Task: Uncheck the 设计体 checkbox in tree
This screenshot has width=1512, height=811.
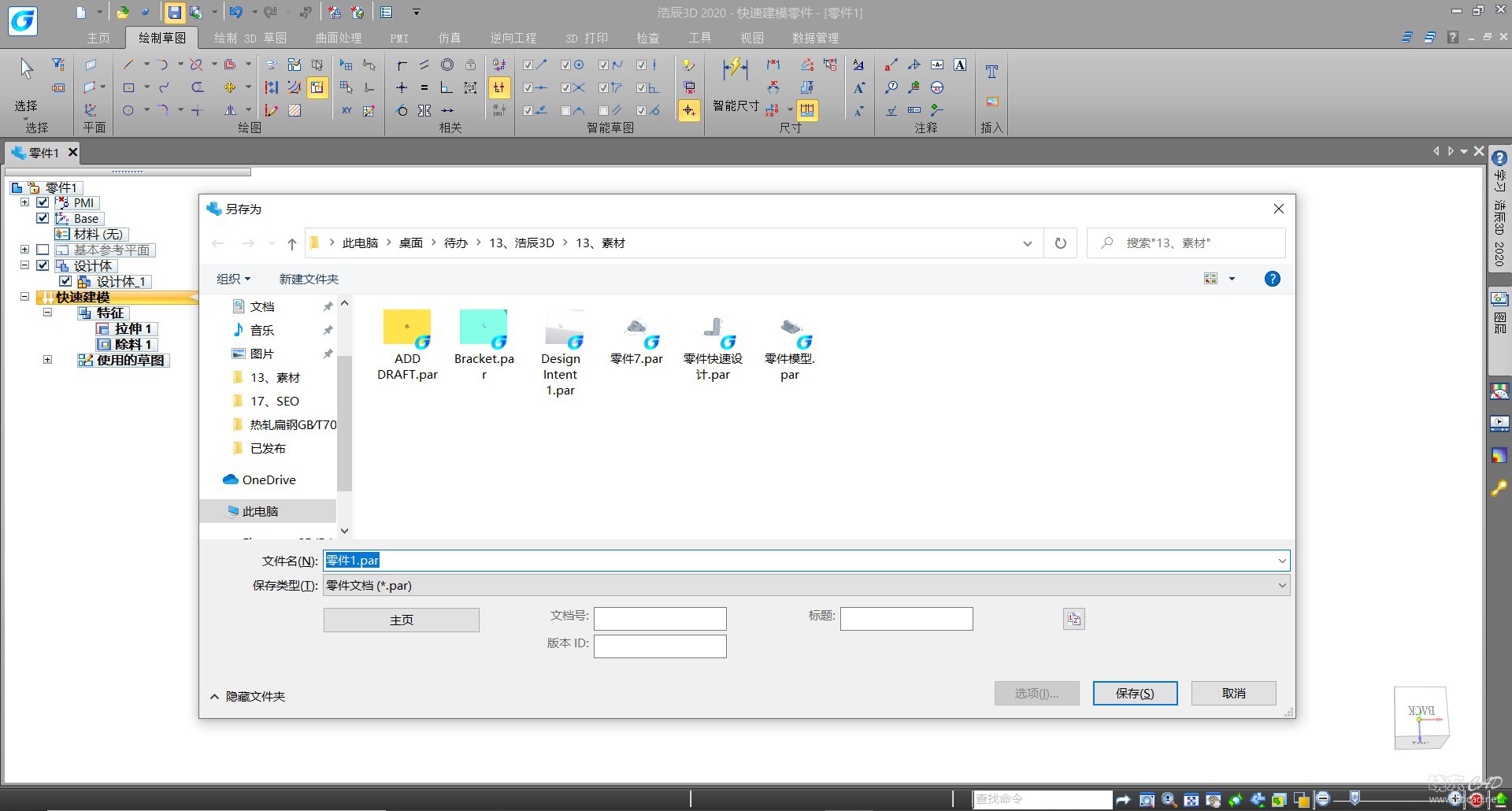Action: pyautogui.click(x=43, y=265)
